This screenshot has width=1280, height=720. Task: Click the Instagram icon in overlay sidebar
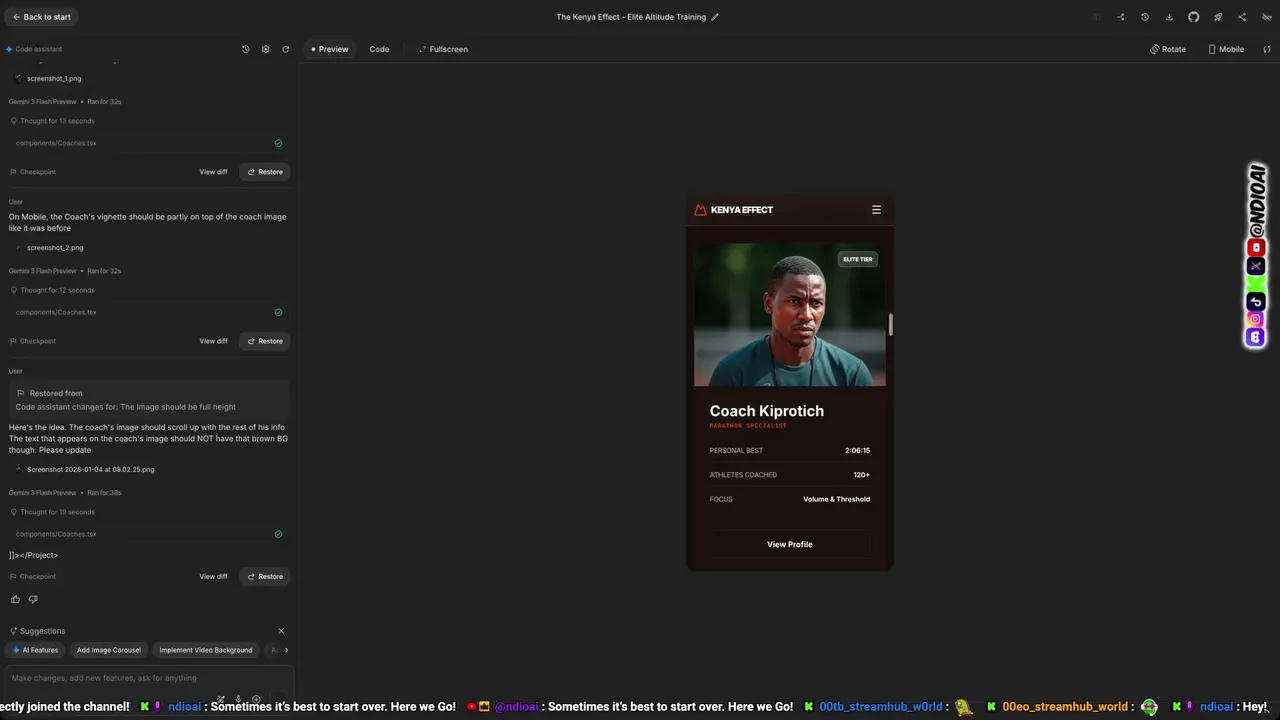[x=1256, y=319]
